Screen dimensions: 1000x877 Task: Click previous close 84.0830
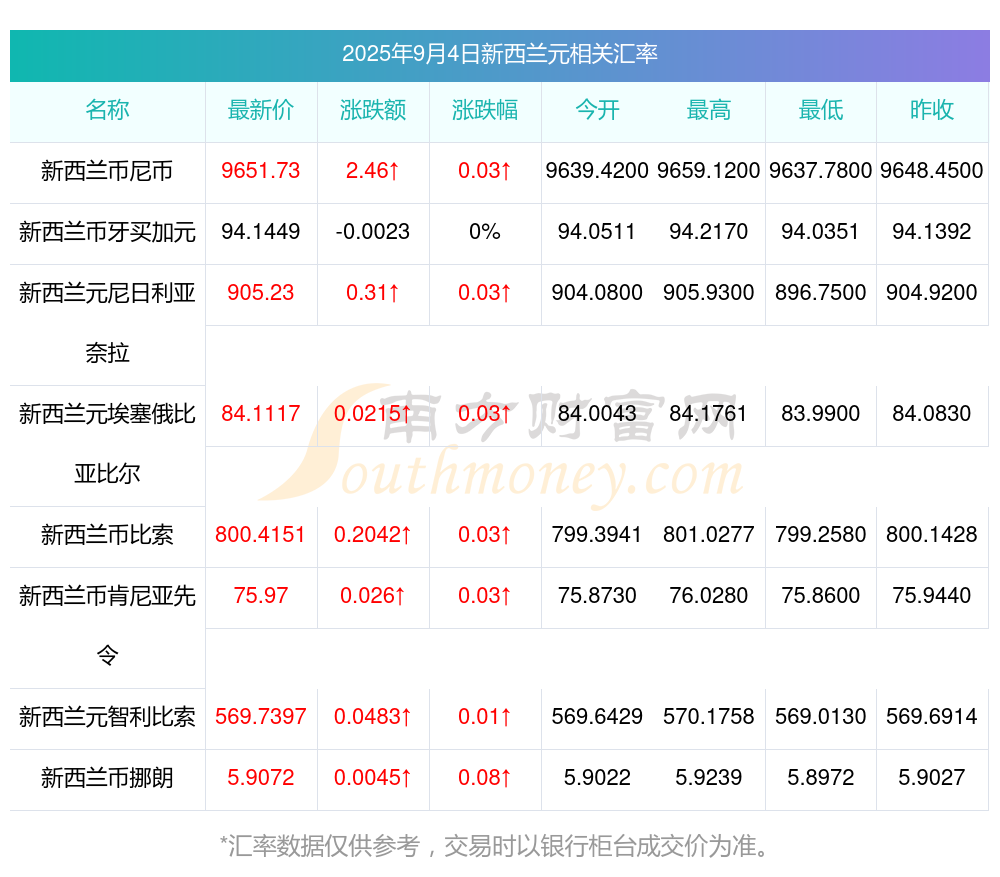click(932, 414)
